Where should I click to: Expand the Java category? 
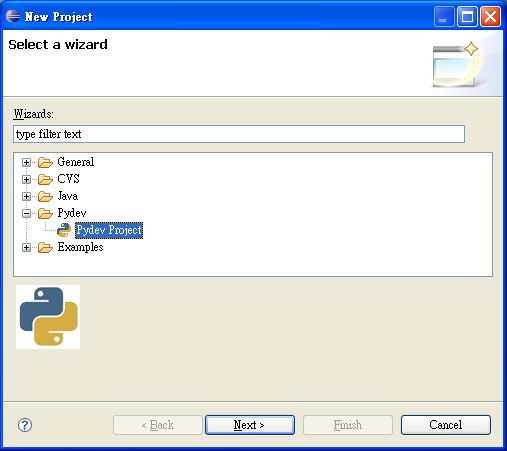[x=26, y=196]
